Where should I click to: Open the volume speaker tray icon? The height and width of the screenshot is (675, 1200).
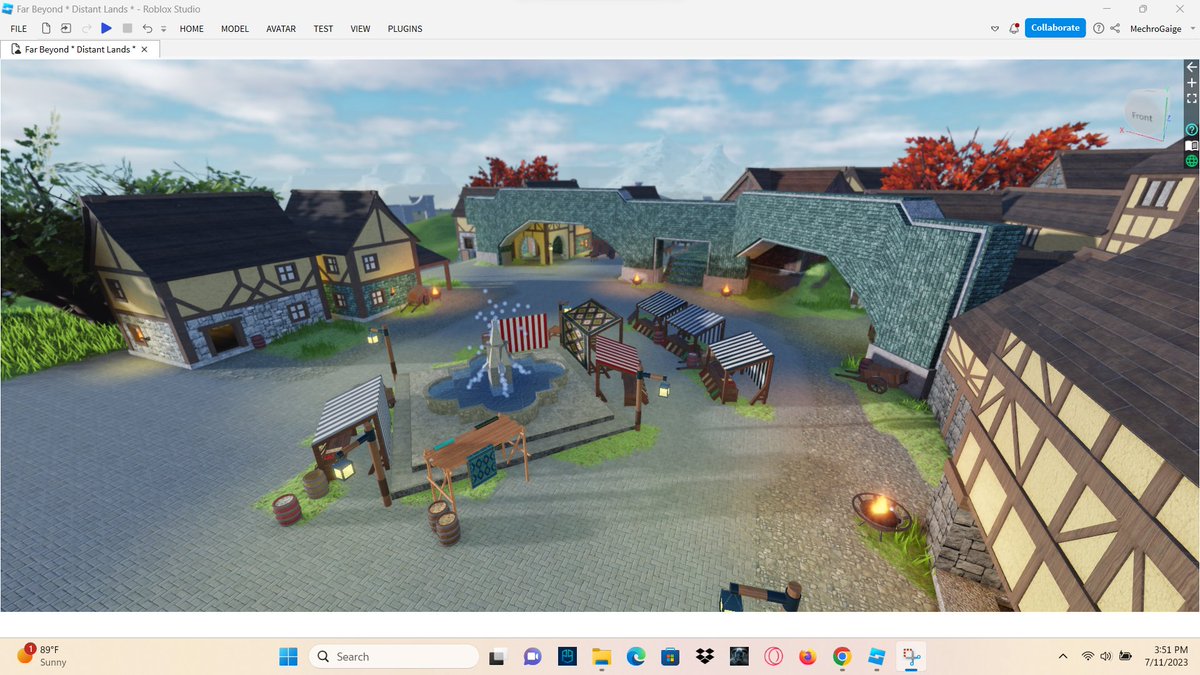click(x=1106, y=656)
